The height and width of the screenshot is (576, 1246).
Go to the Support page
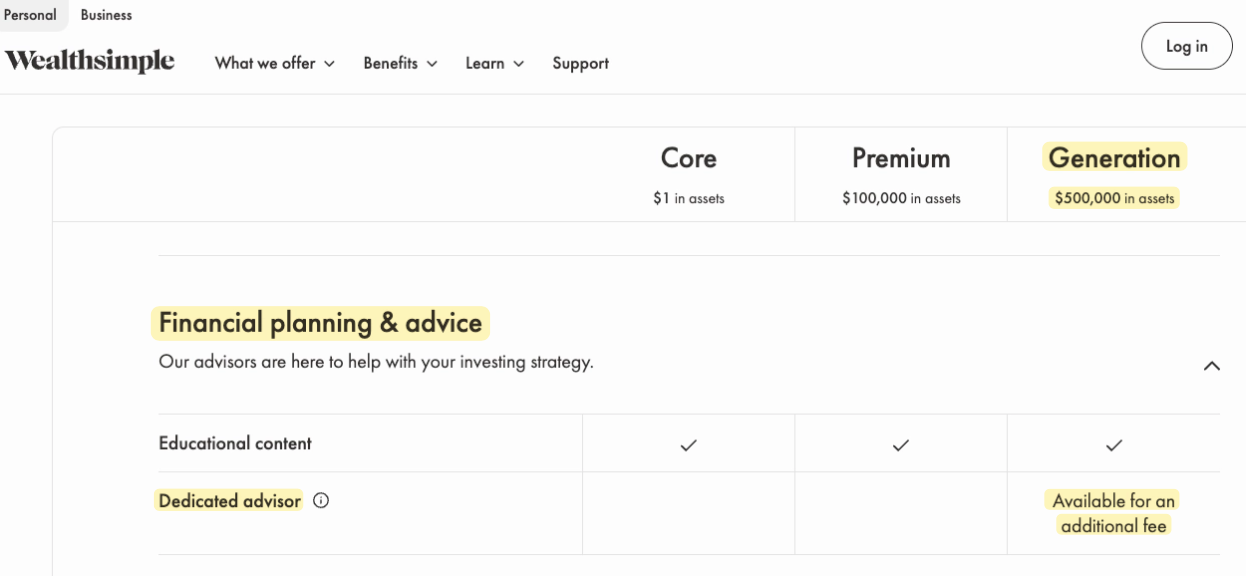point(580,63)
